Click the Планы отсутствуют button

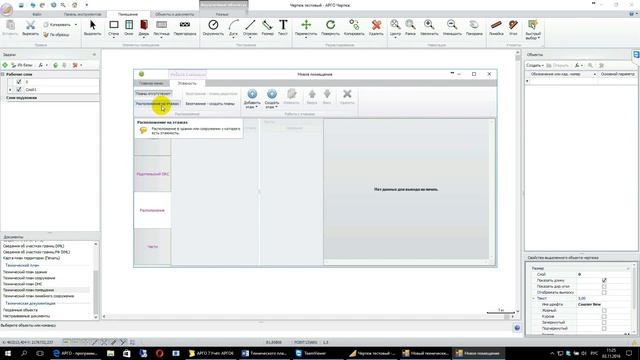tap(153, 93)
